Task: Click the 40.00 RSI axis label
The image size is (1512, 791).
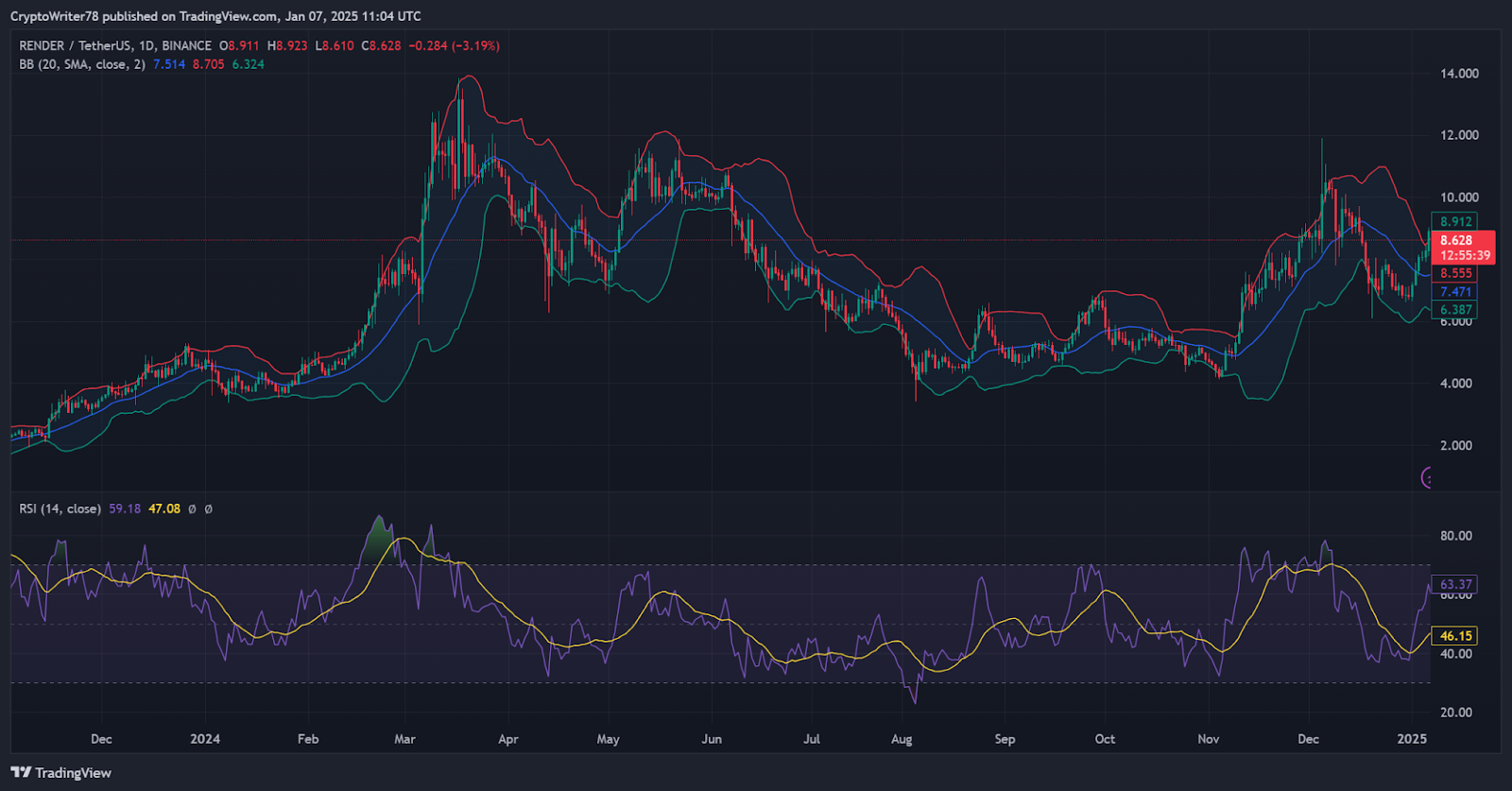Action: point(1456,654)
